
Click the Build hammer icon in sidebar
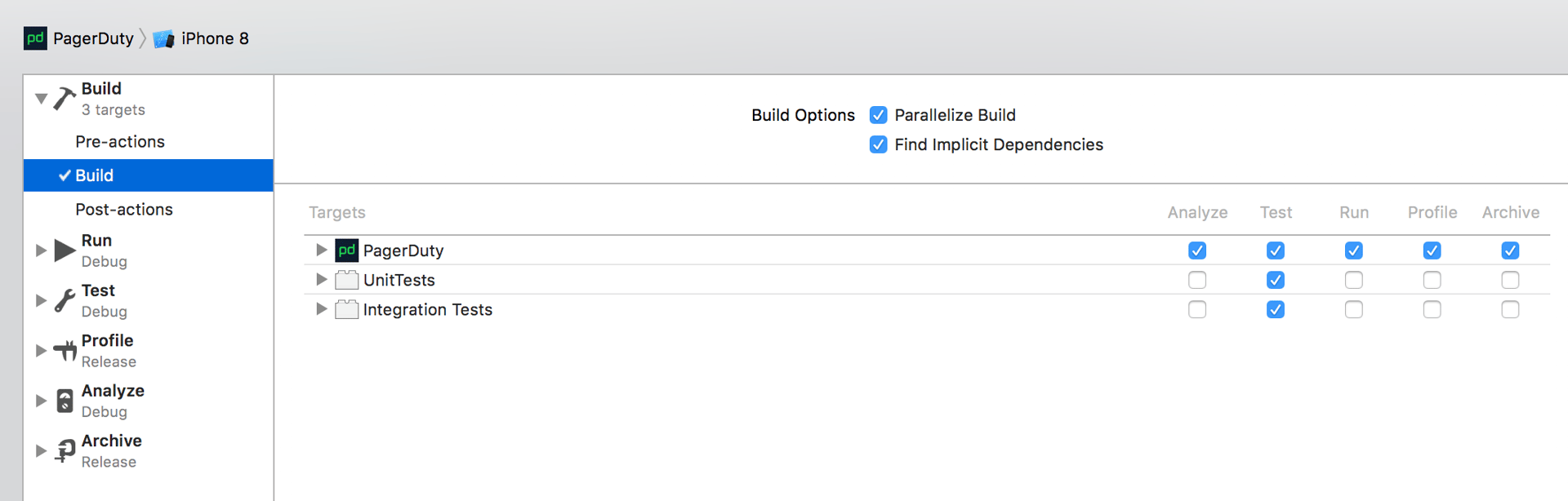pos(65,99)
